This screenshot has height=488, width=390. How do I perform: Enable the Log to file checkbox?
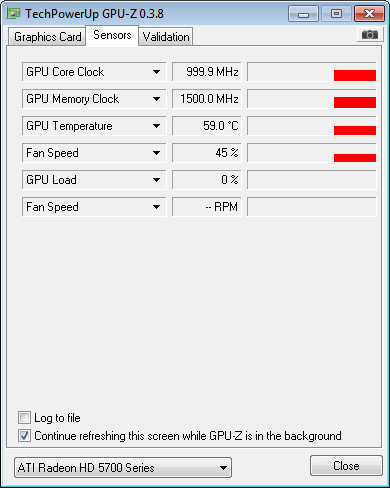point(24,418)
